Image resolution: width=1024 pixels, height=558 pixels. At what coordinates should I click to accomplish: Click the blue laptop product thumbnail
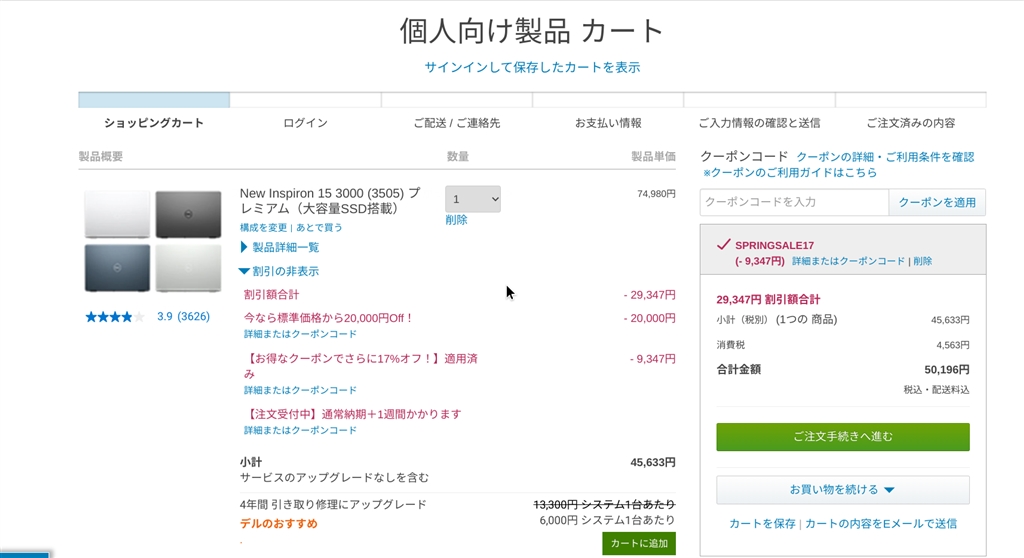click(117, 267)
